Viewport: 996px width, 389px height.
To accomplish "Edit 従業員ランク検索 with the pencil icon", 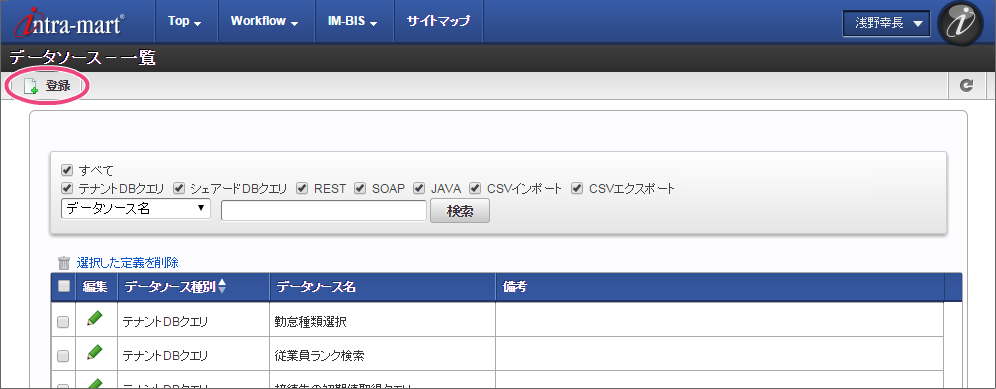I will (95, 353).
